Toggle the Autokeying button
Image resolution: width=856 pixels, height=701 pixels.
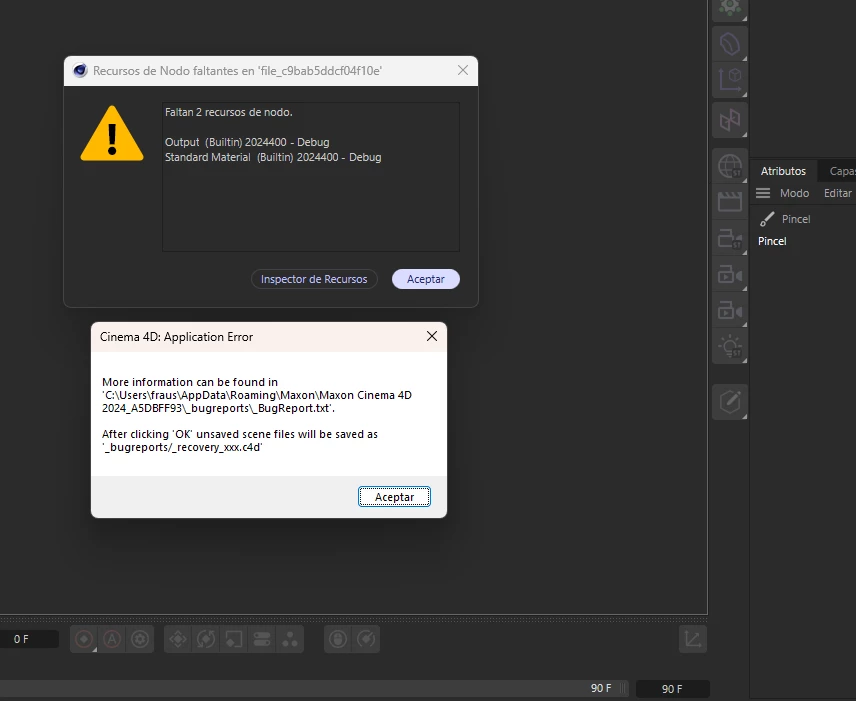112,639
